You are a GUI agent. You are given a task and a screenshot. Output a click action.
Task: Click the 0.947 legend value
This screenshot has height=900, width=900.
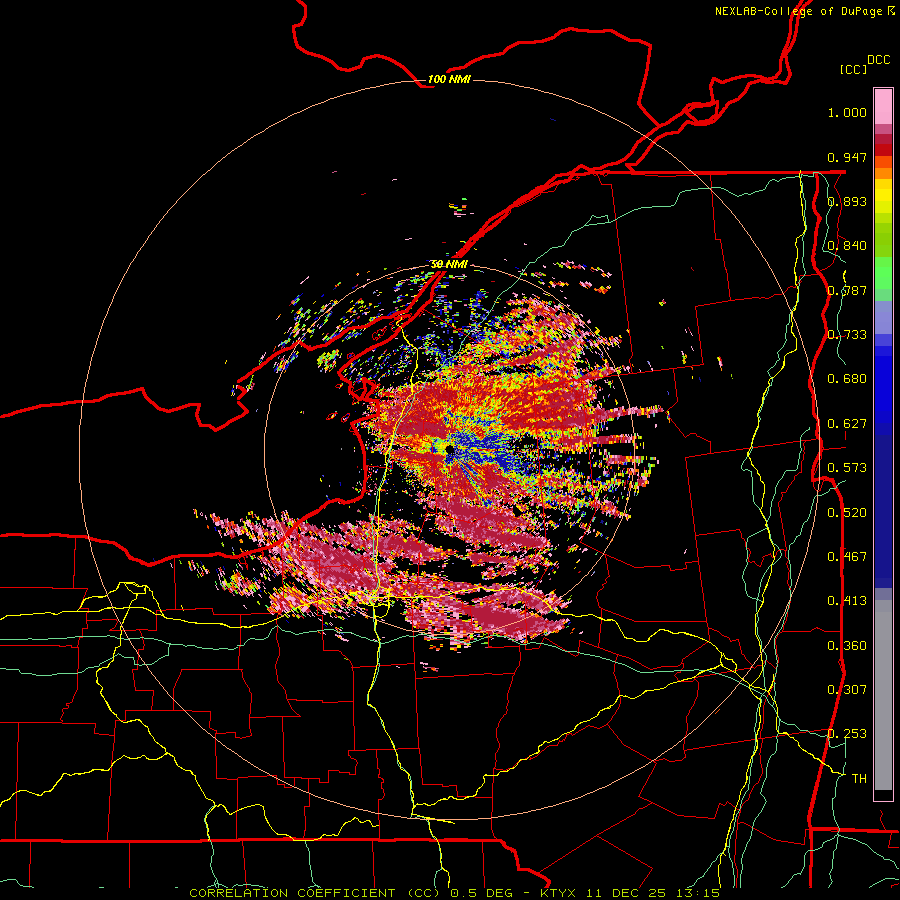pos(847,157)
